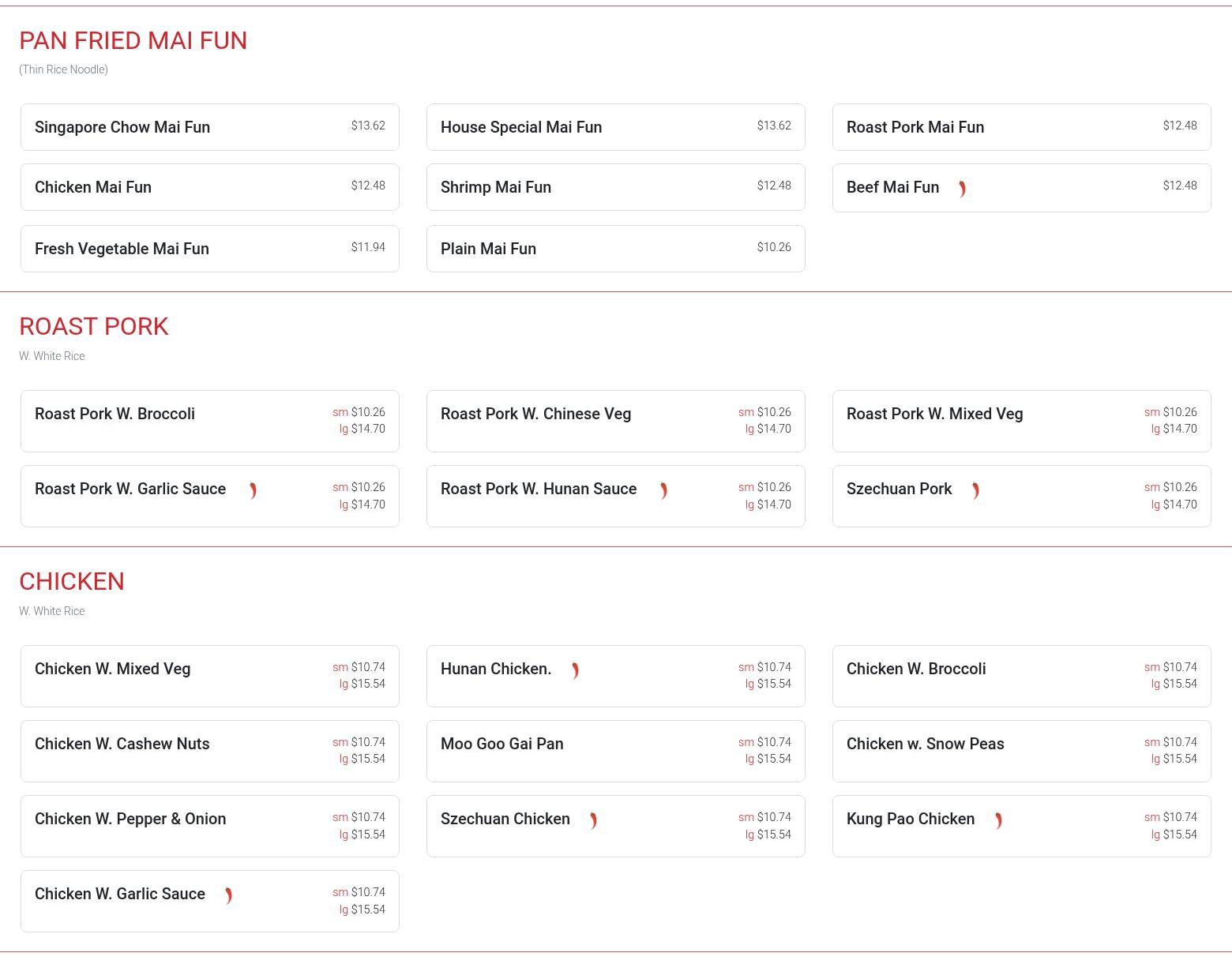1232x964 pixels.
Task: Click the spicy pepper icon beside Szechuan Pork
Action: (x=975, y=491)
